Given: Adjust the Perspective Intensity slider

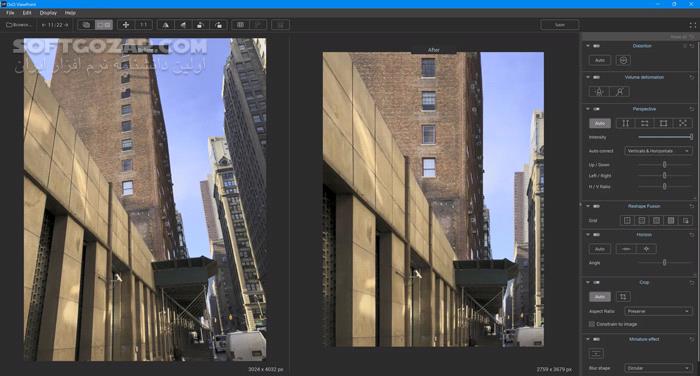Looking at the screenshot, I should coord(665,137).
